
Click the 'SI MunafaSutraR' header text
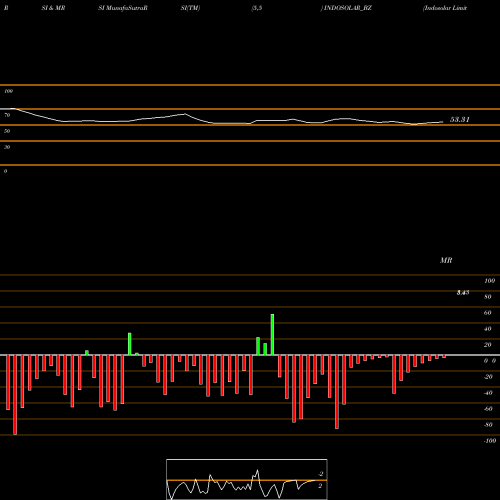click(x=123, y=8)
